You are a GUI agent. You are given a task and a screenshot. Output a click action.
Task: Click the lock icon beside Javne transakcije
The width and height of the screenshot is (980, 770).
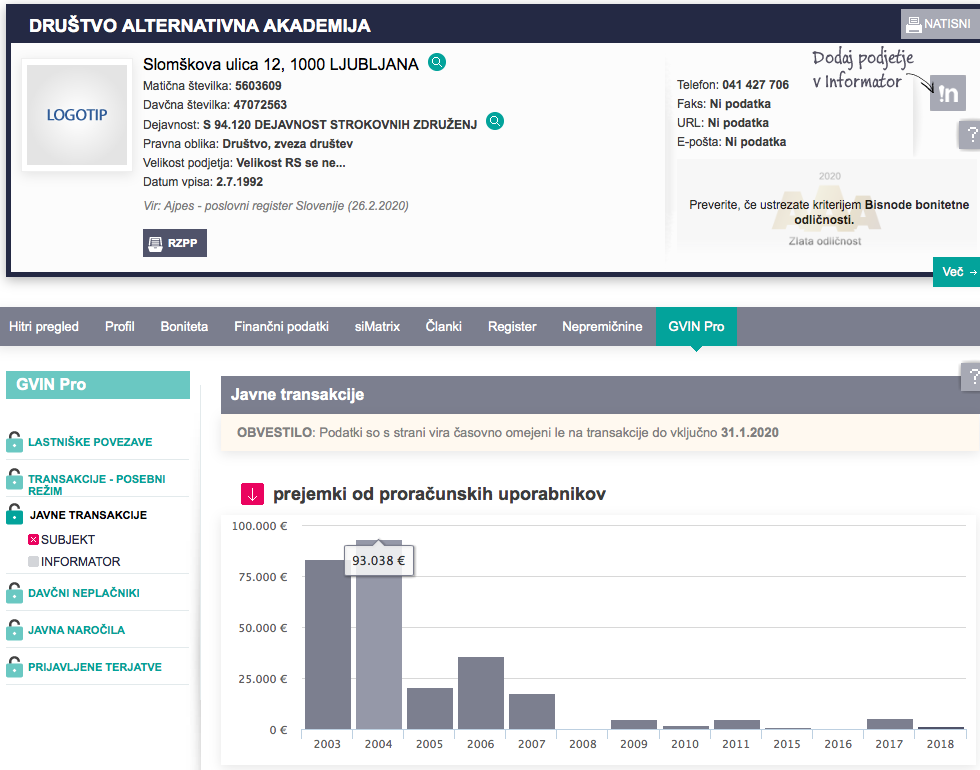coord(14,514)
